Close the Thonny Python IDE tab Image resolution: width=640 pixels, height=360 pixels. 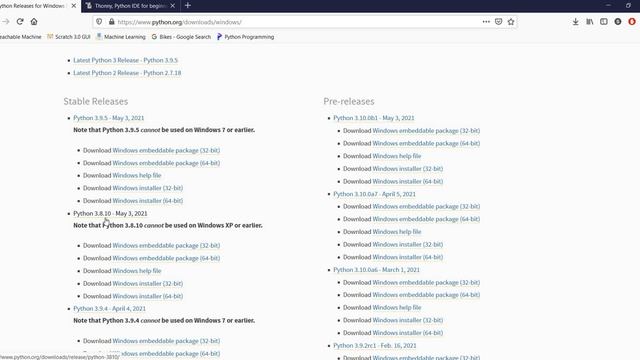click(x=173, y=6)
